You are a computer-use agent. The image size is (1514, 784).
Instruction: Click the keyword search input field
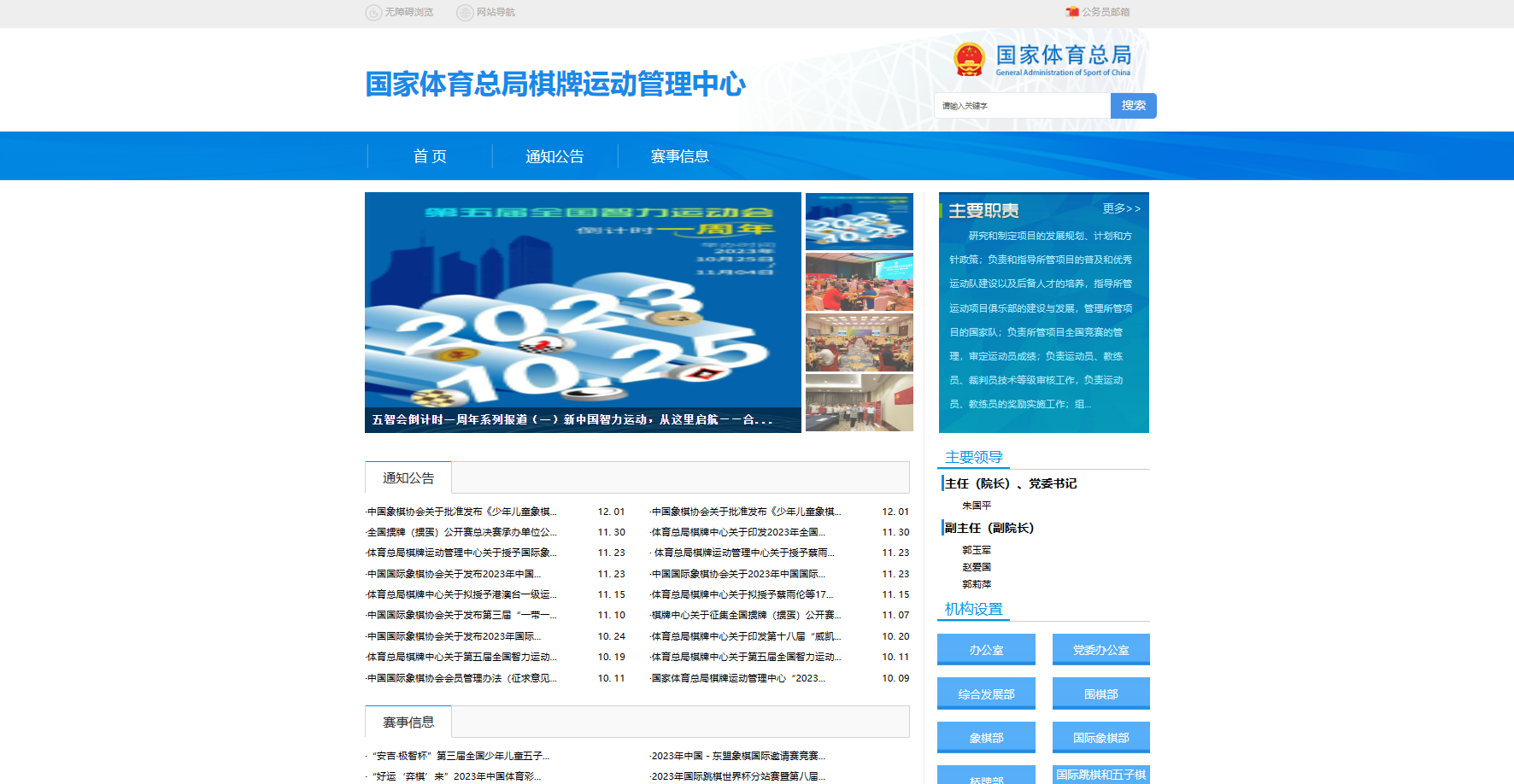pyautogui.click(x=1022, y=106)
